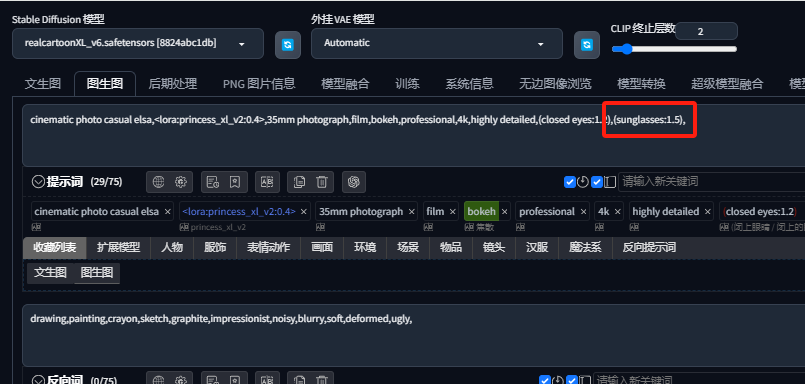805x384 pixels.
Task: Click the negative prompt text area
Action: 413,335
